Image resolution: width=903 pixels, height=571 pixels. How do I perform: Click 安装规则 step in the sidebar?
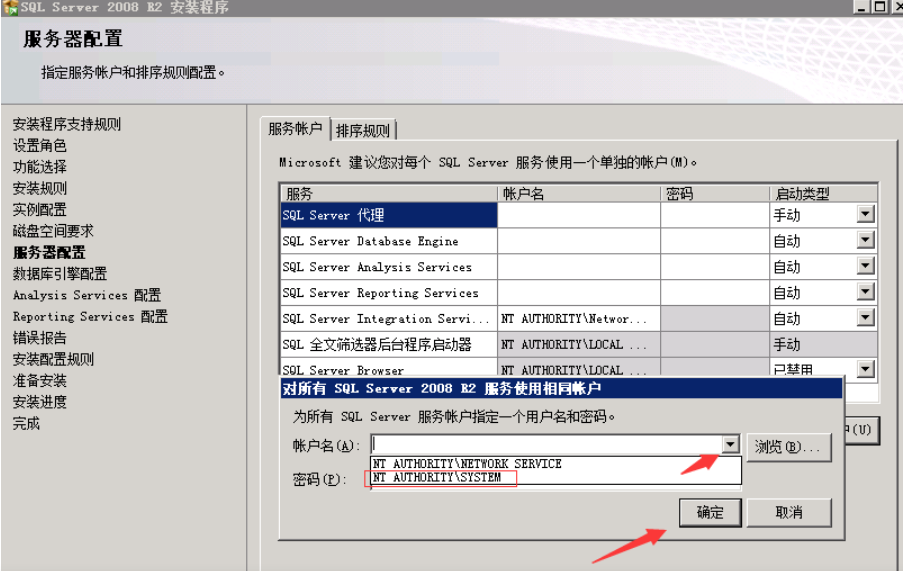click(40, 188)
